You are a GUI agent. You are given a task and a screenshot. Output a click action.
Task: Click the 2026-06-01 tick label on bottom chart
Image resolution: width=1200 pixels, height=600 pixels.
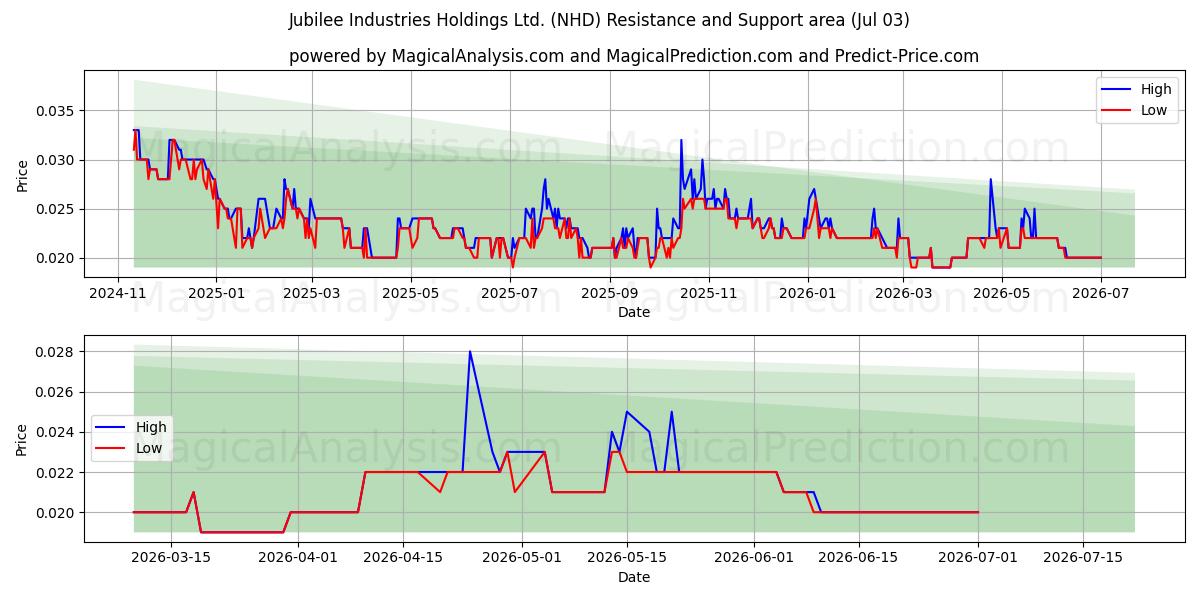(x=754, y=557)
